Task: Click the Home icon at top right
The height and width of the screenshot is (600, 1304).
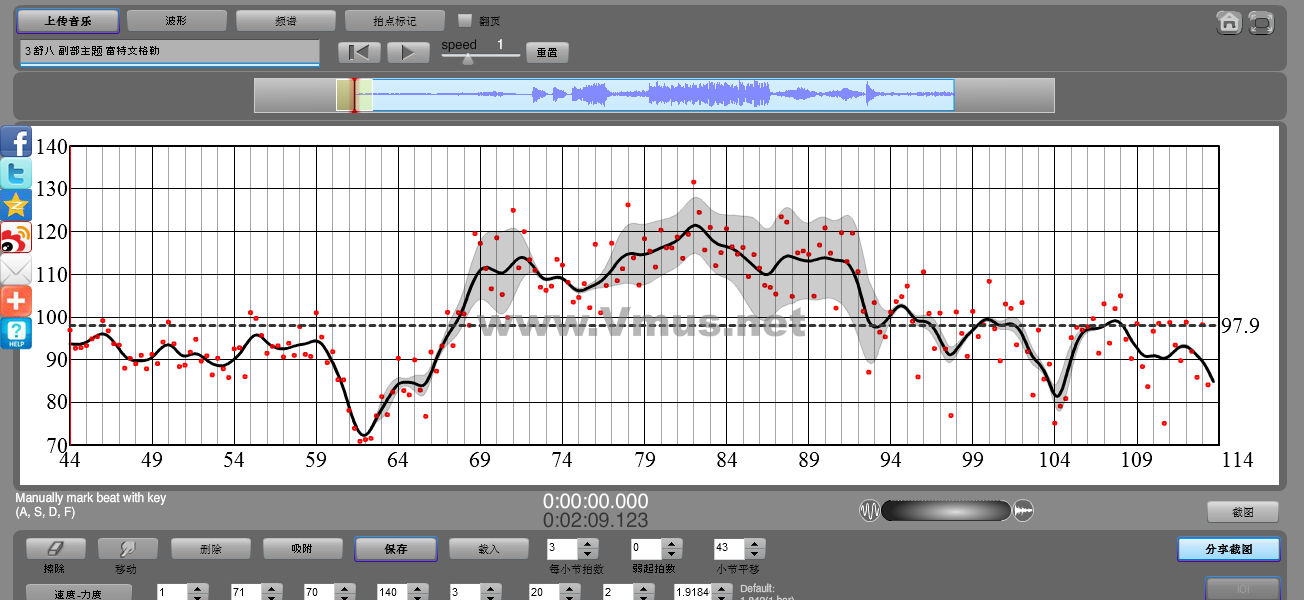Action: tap(1228, 22)
